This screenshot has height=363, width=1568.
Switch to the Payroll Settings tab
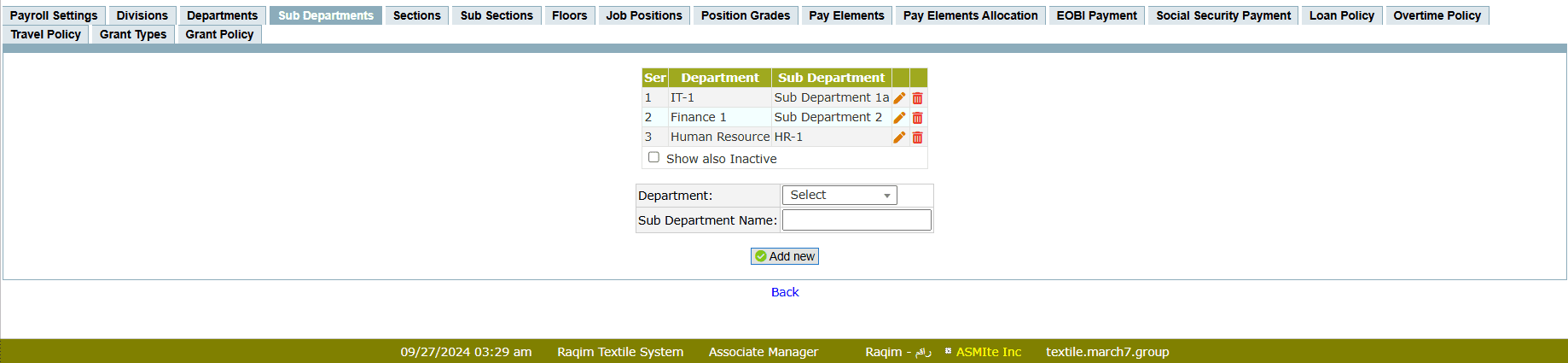[54, 15]
